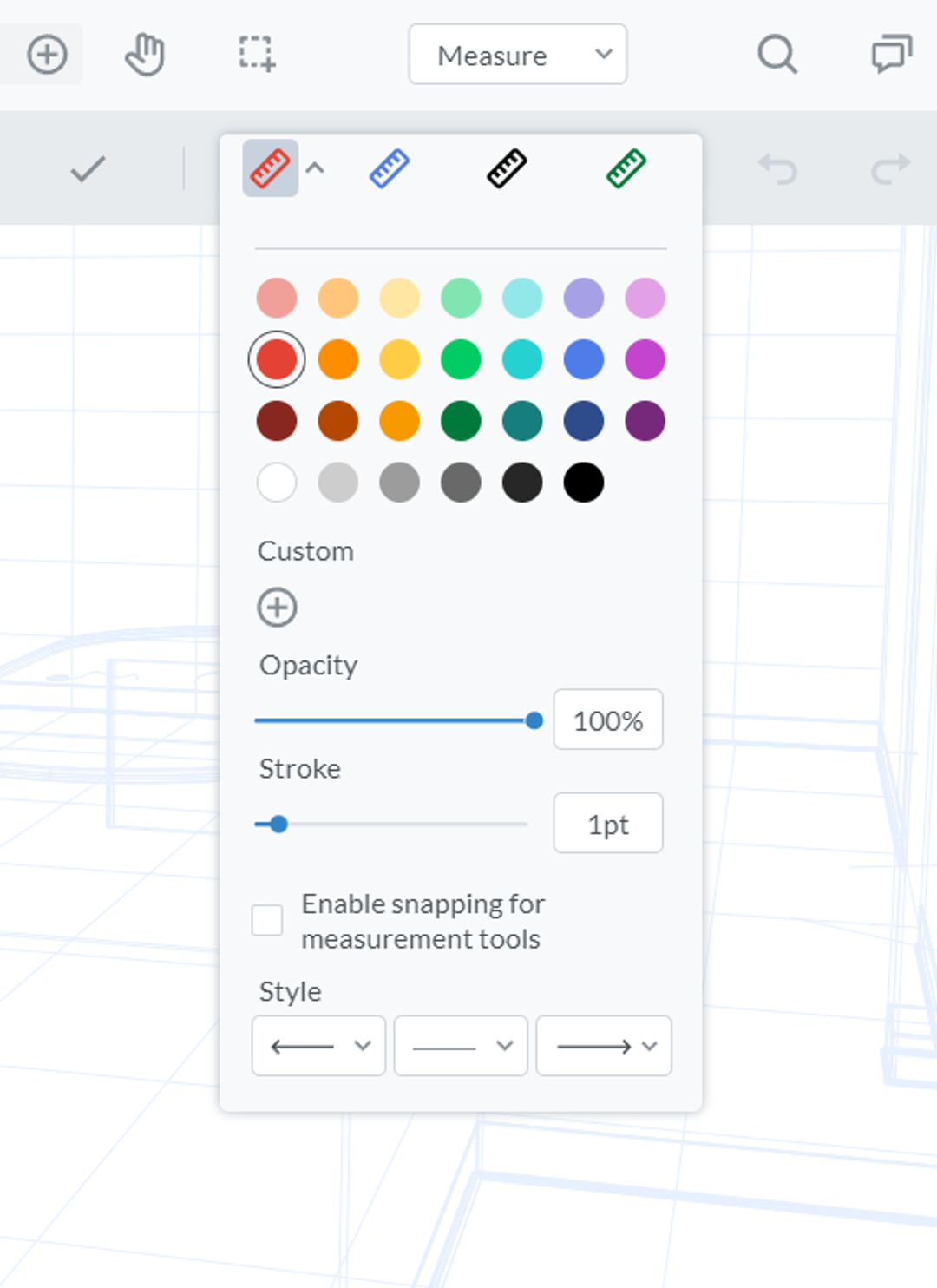Enable snapping for measurement tools
Screen dimensions: 937x1288
click(267, 920)
